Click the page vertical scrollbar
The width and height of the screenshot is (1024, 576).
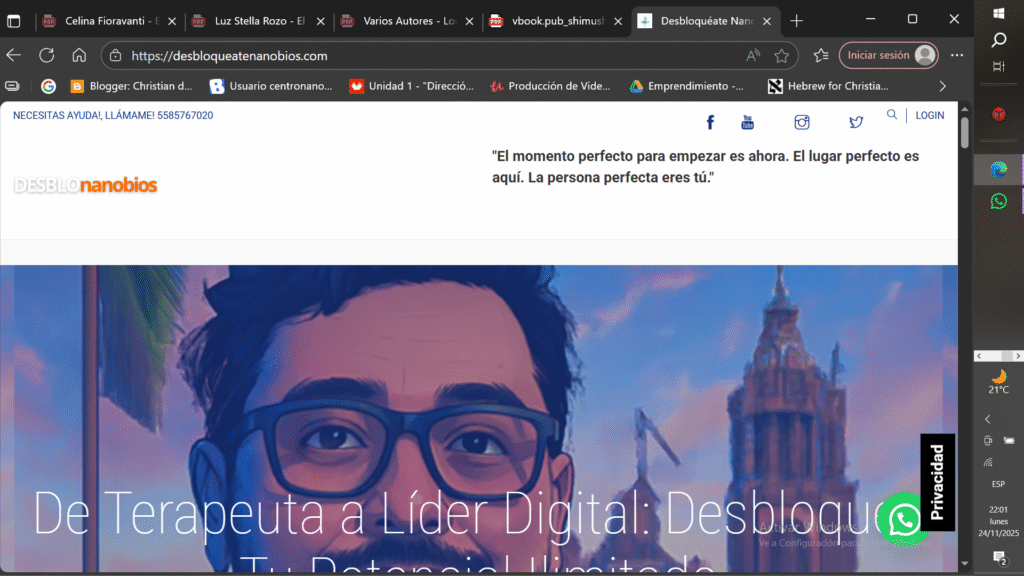pyautogui.click(x=964, y=300)
